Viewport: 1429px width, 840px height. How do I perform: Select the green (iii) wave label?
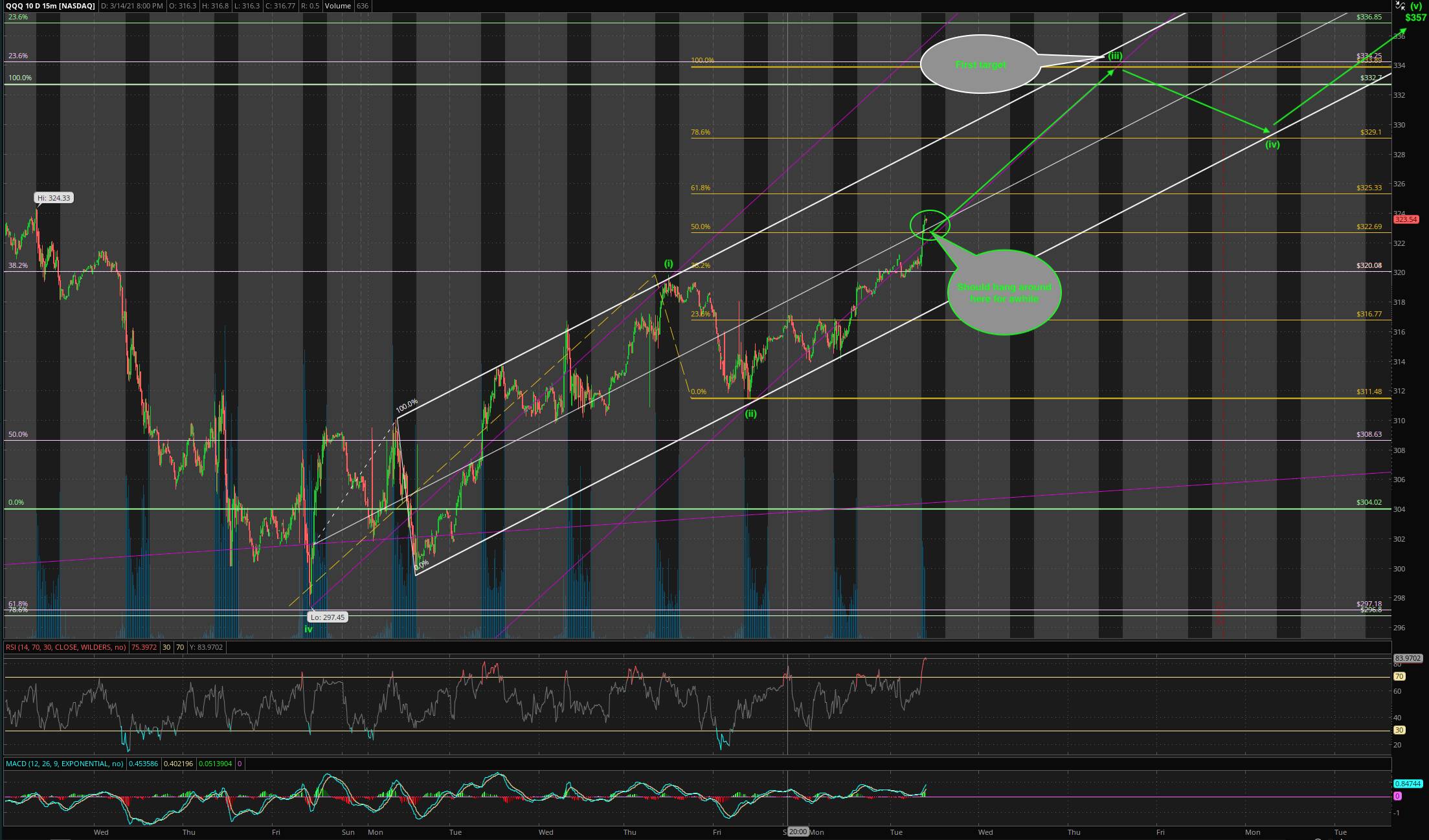(1115, 56)
